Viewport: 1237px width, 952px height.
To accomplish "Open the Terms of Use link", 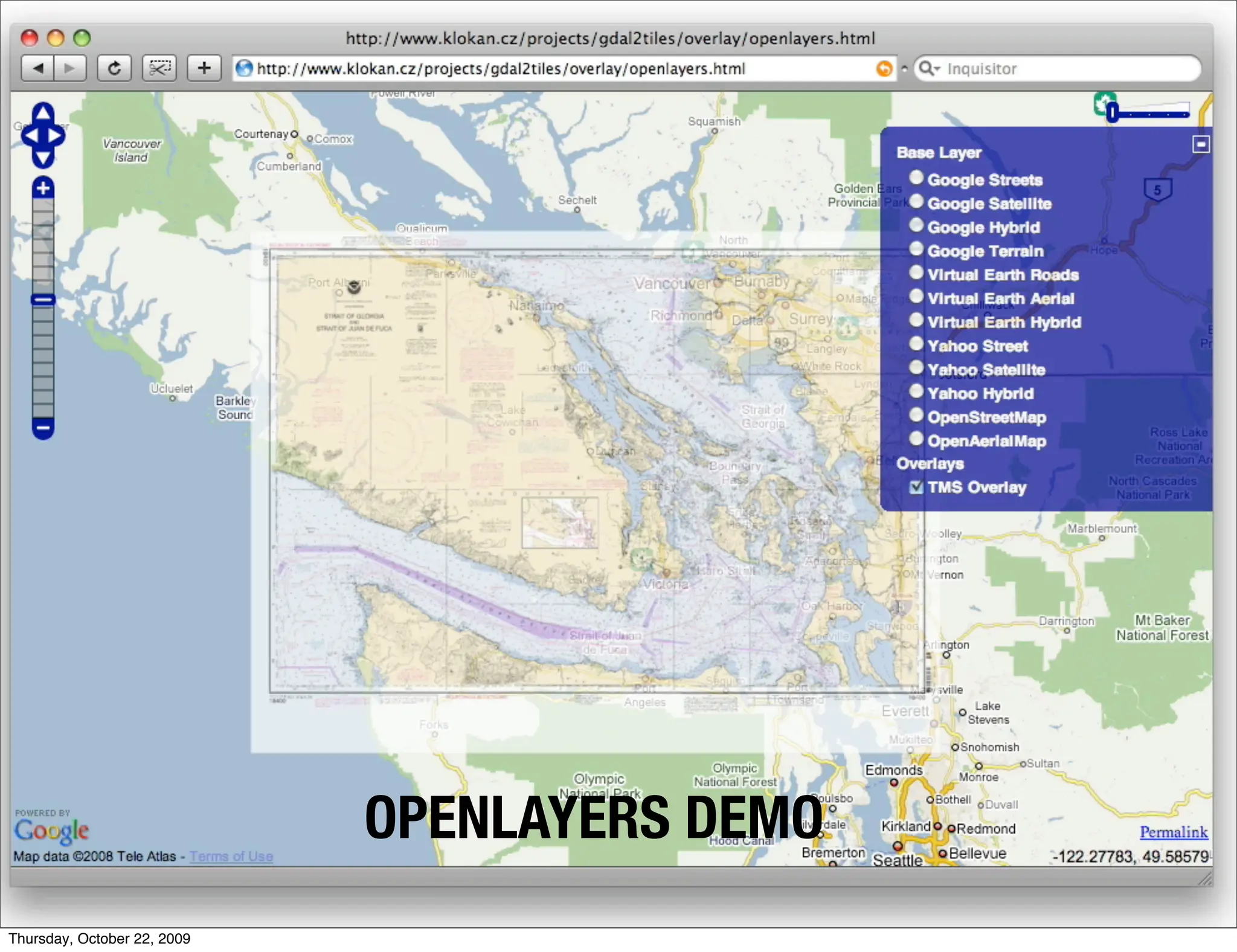I will tap(231, 856).
